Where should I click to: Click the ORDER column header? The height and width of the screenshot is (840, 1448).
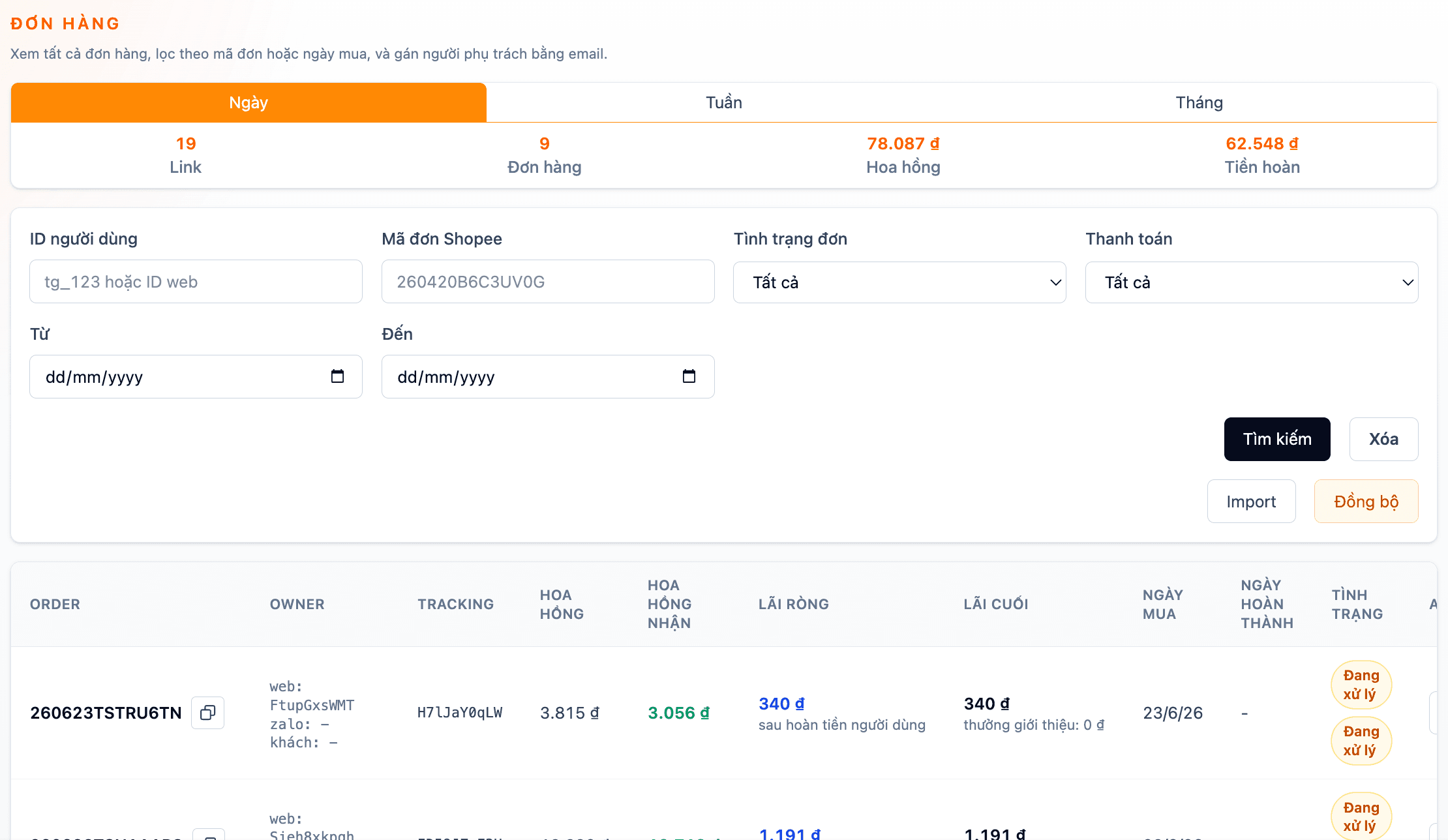[x=55, y=604]
